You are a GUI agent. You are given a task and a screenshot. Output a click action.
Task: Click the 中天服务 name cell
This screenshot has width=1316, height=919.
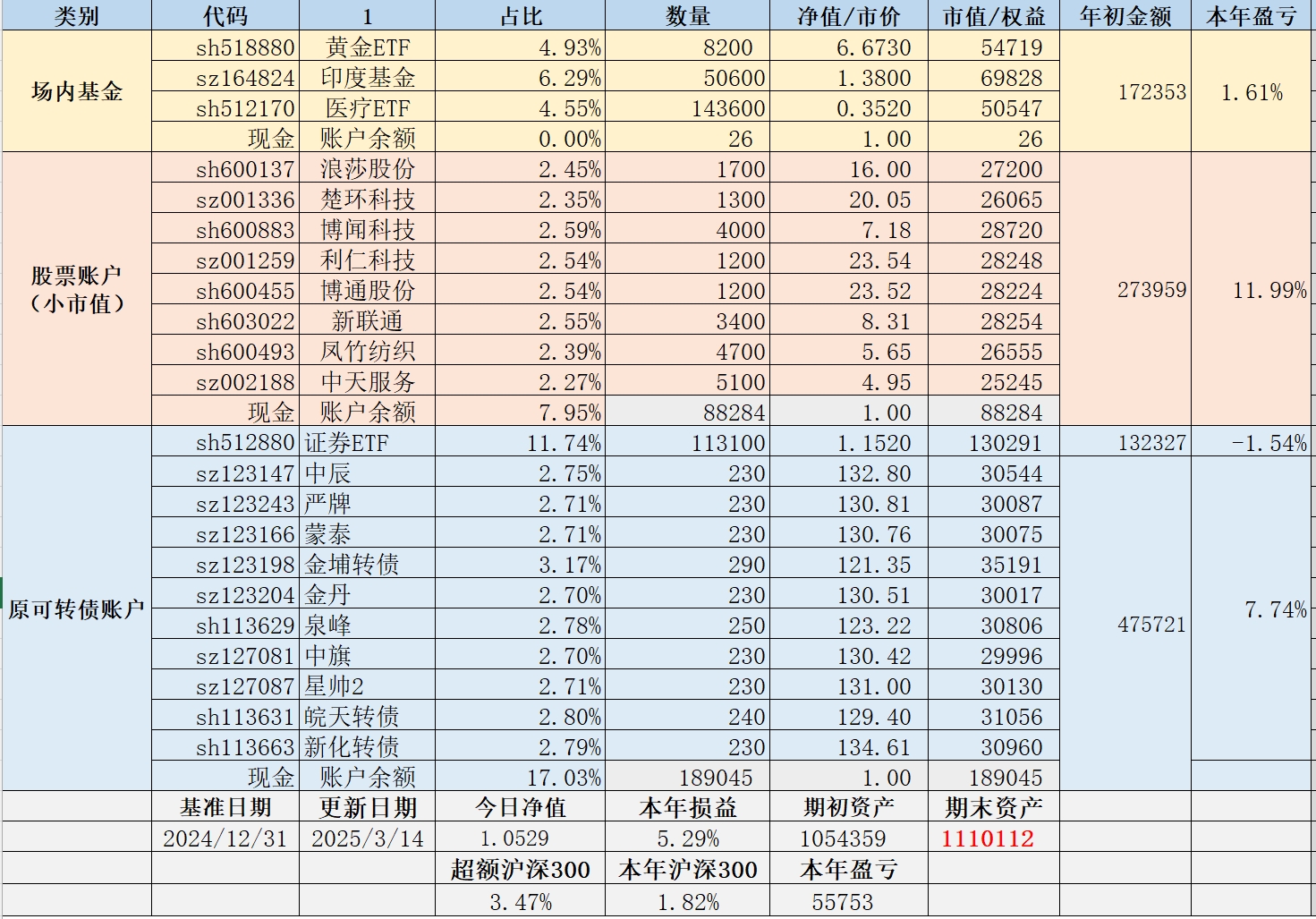pyautogui.click(x=368, y=382)
